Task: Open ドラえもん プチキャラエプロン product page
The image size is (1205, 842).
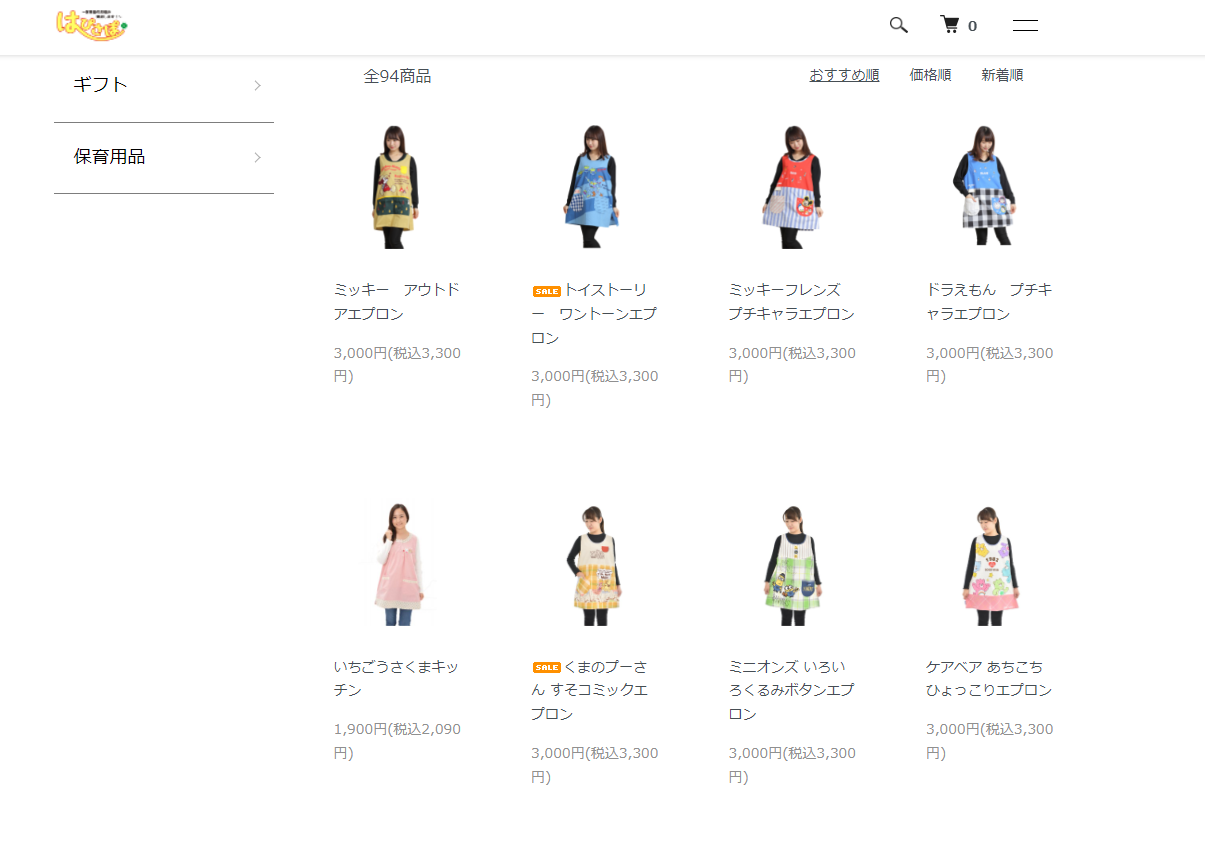Action: tap(989, 301)
